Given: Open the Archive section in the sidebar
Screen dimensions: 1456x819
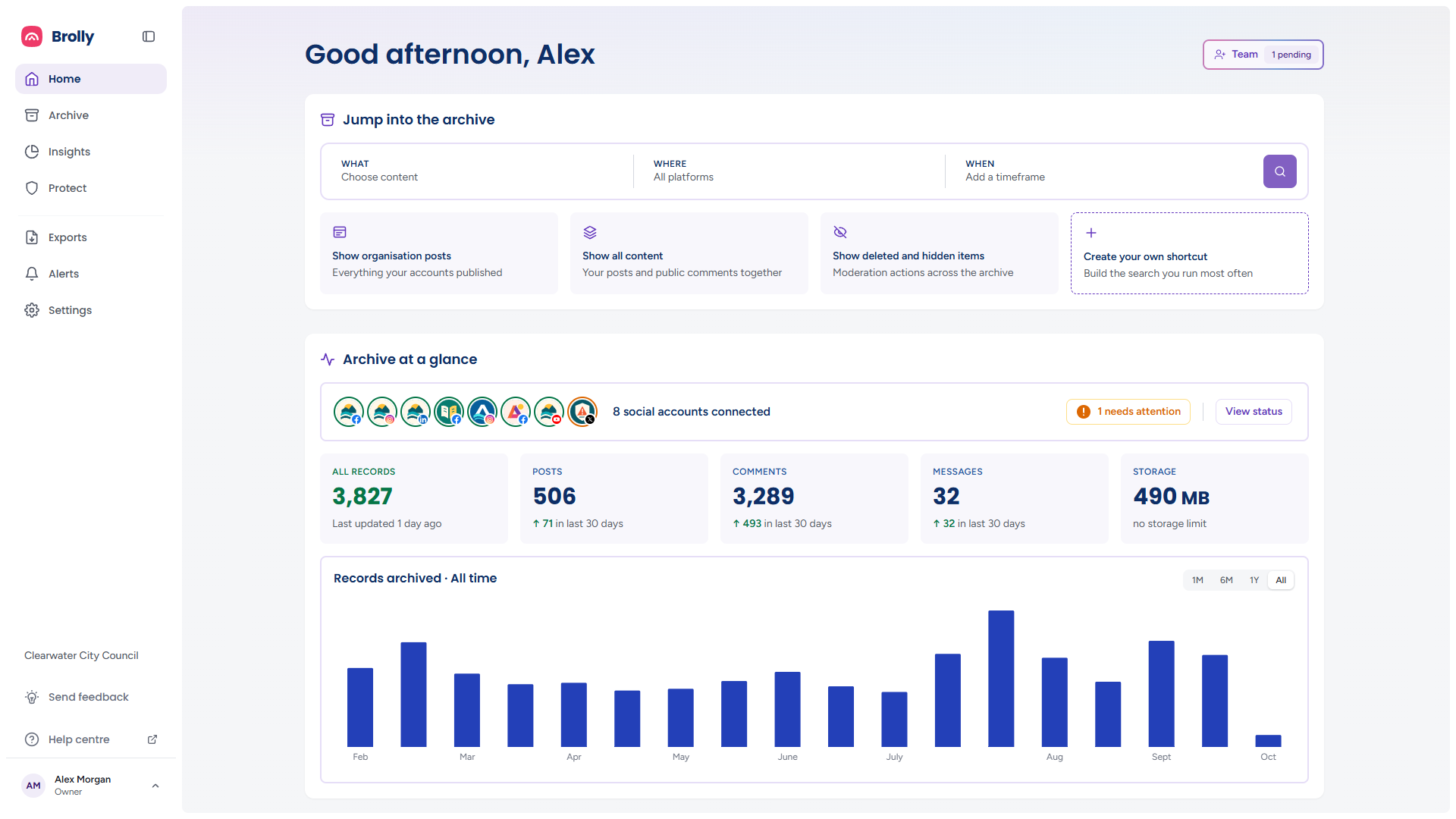Looking at the screenshot, I should pyautogui.click(x=91, y=115).
